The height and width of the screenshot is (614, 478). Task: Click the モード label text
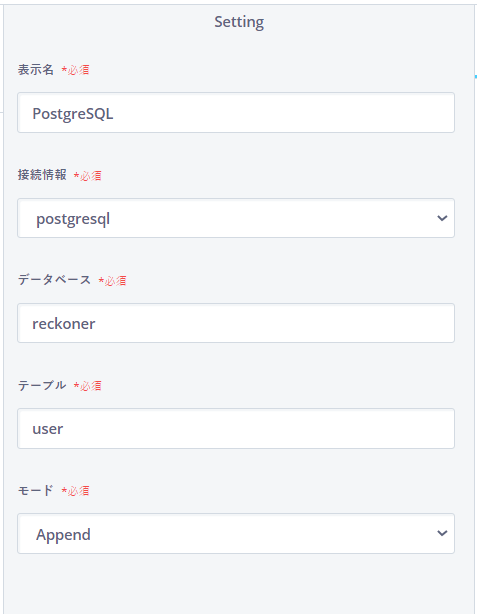36,490
